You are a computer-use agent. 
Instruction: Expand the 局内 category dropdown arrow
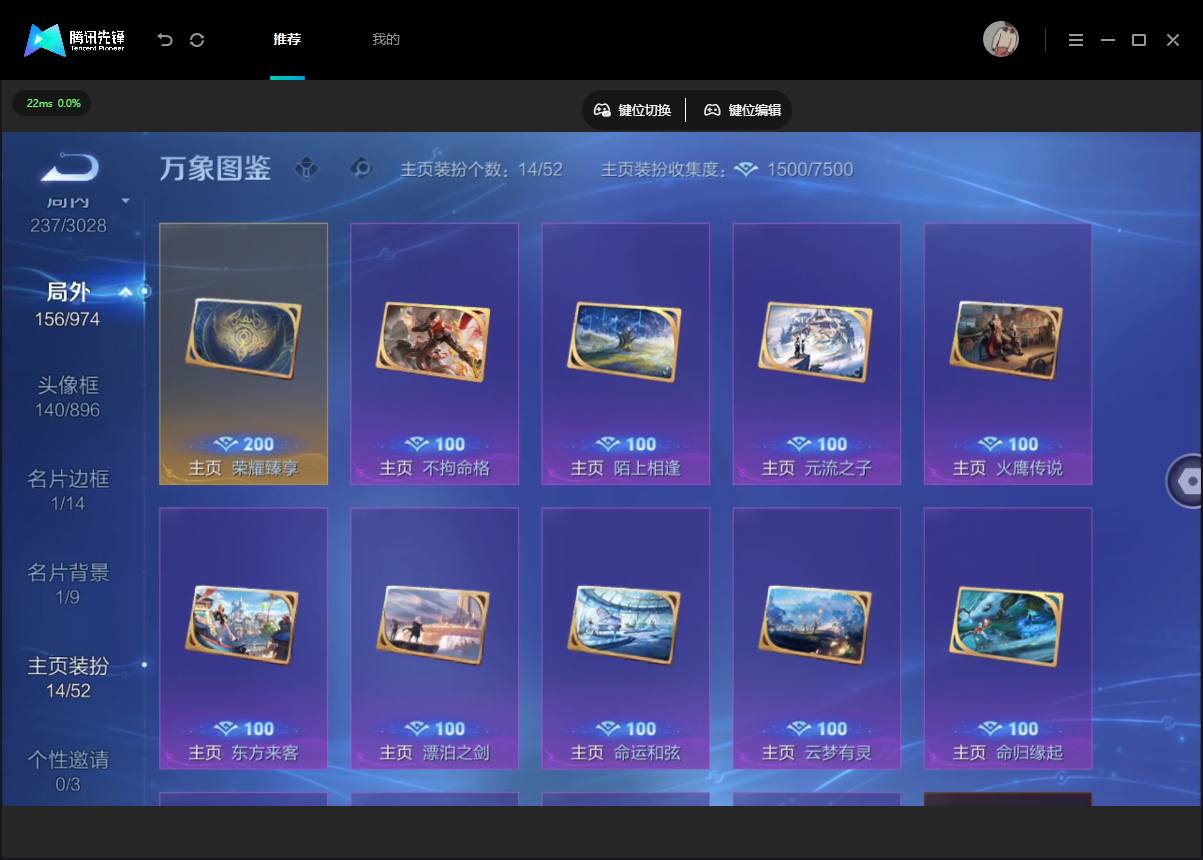click(125, 201)
